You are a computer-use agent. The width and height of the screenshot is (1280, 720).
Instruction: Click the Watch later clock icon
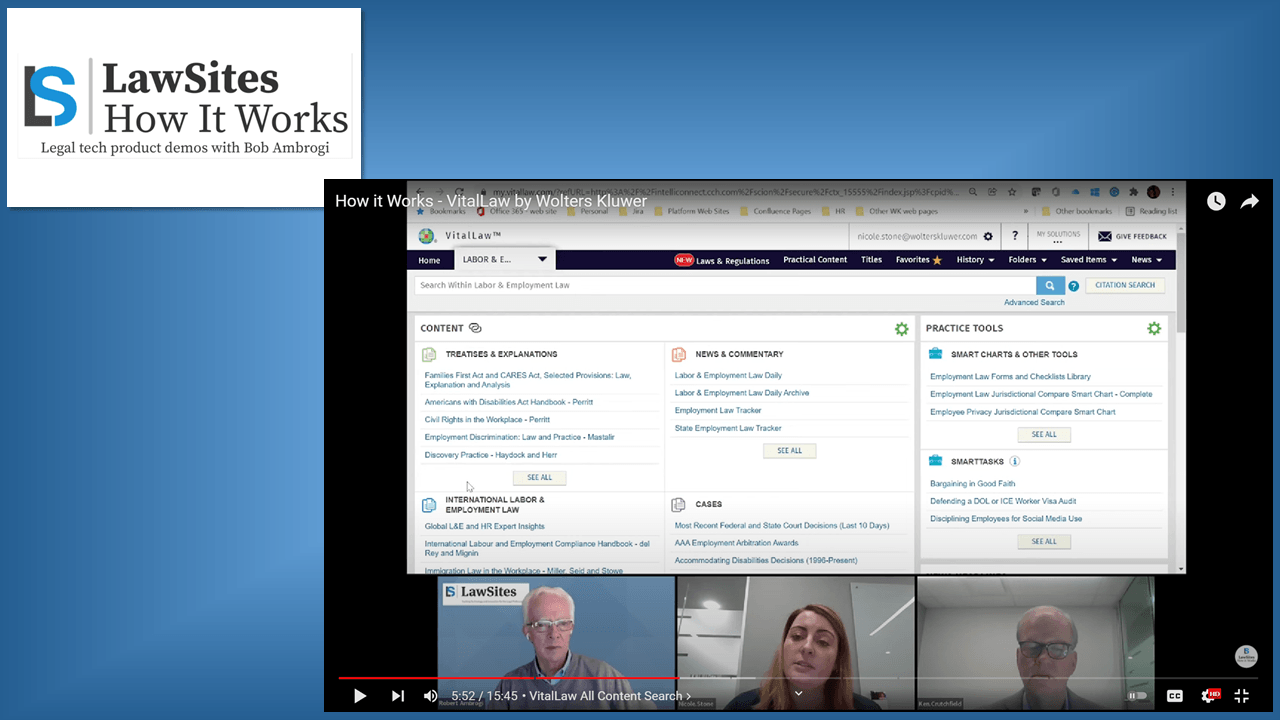point(1216,201)
